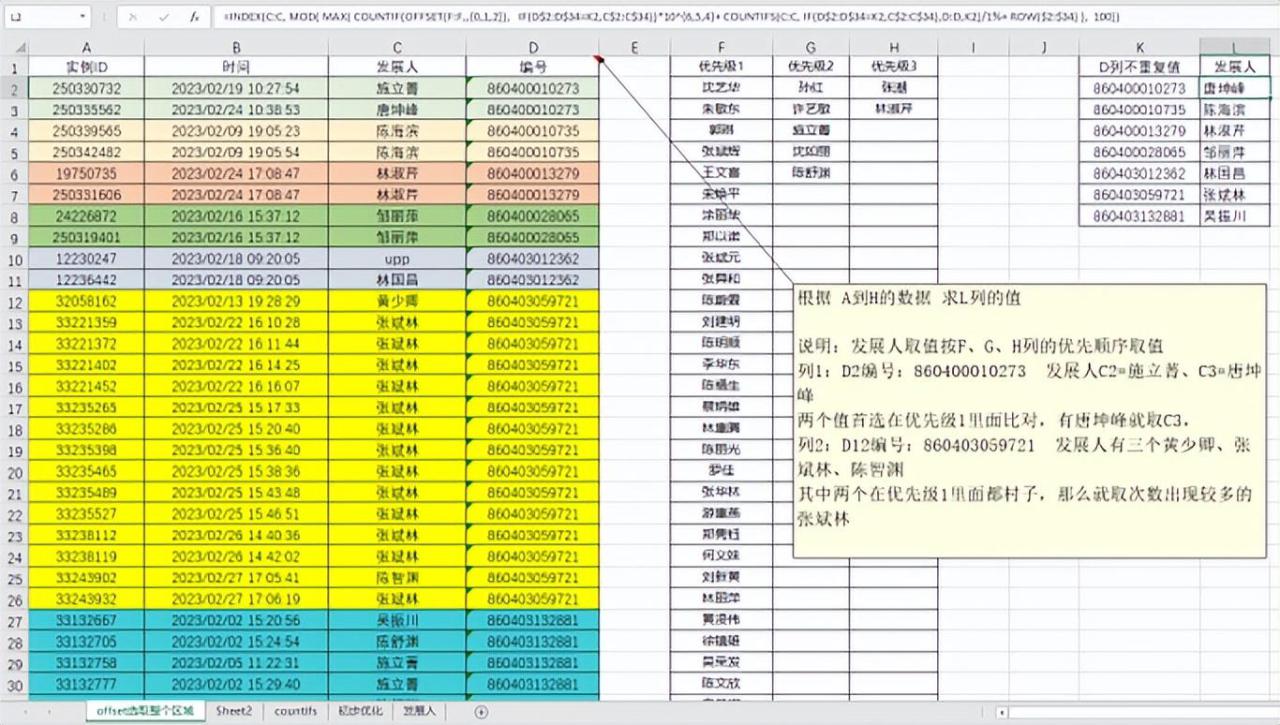The width and height of the screenshot is (1280, 725).
Task: Select column L header
Action: pyautogui.click(x=1236, y=47)
